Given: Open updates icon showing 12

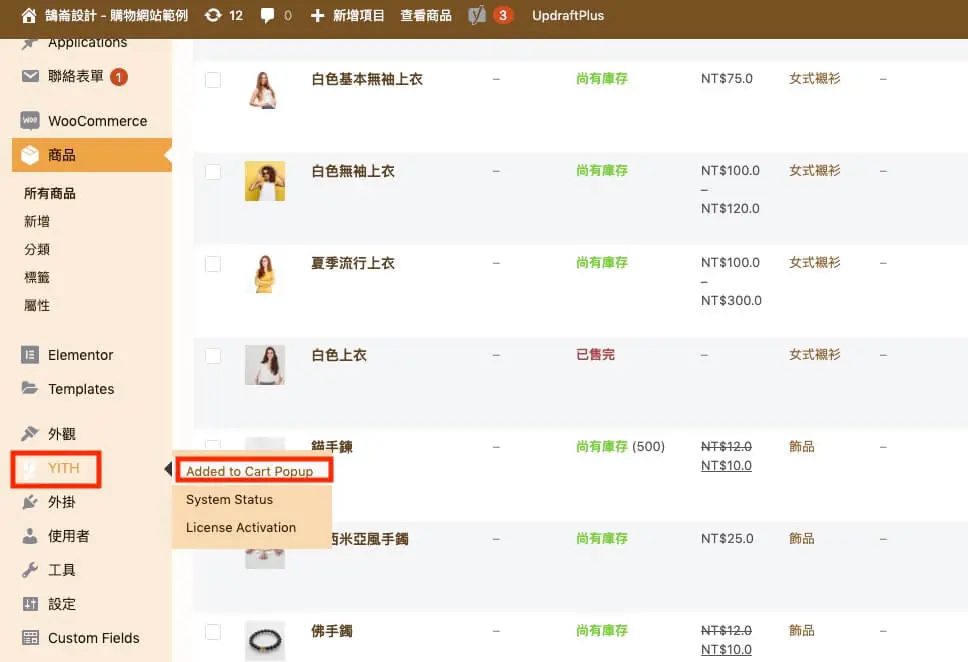Looking at the screenshot, I should (x=213, y=15).
